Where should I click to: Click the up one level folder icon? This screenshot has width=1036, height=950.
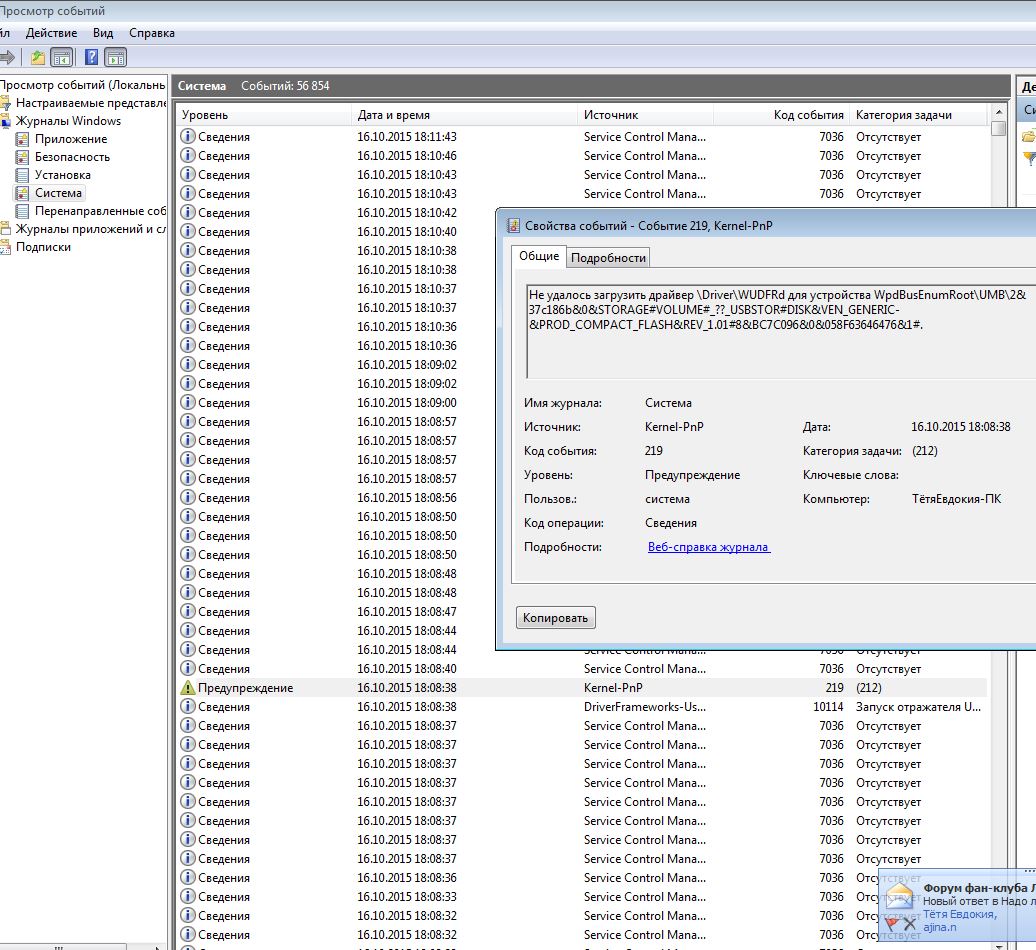[38, 57]
